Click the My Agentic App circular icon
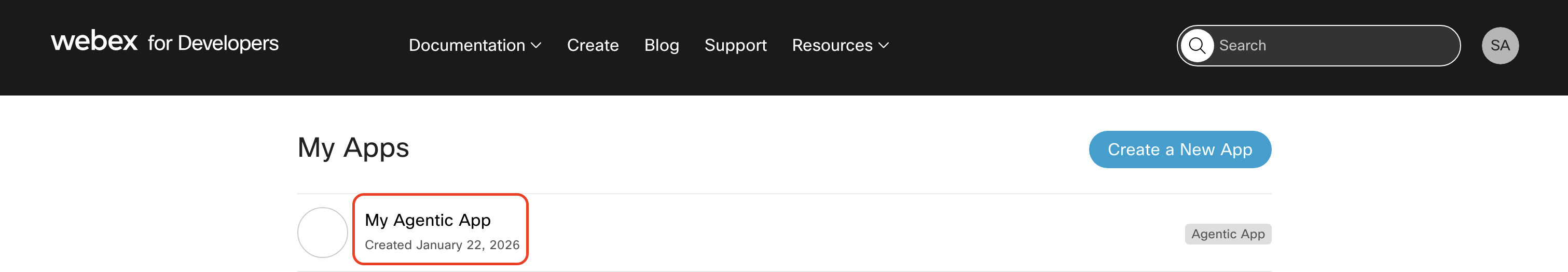Image resolution: width=1568 pixels, height=272 pixels. pos(323,233)
